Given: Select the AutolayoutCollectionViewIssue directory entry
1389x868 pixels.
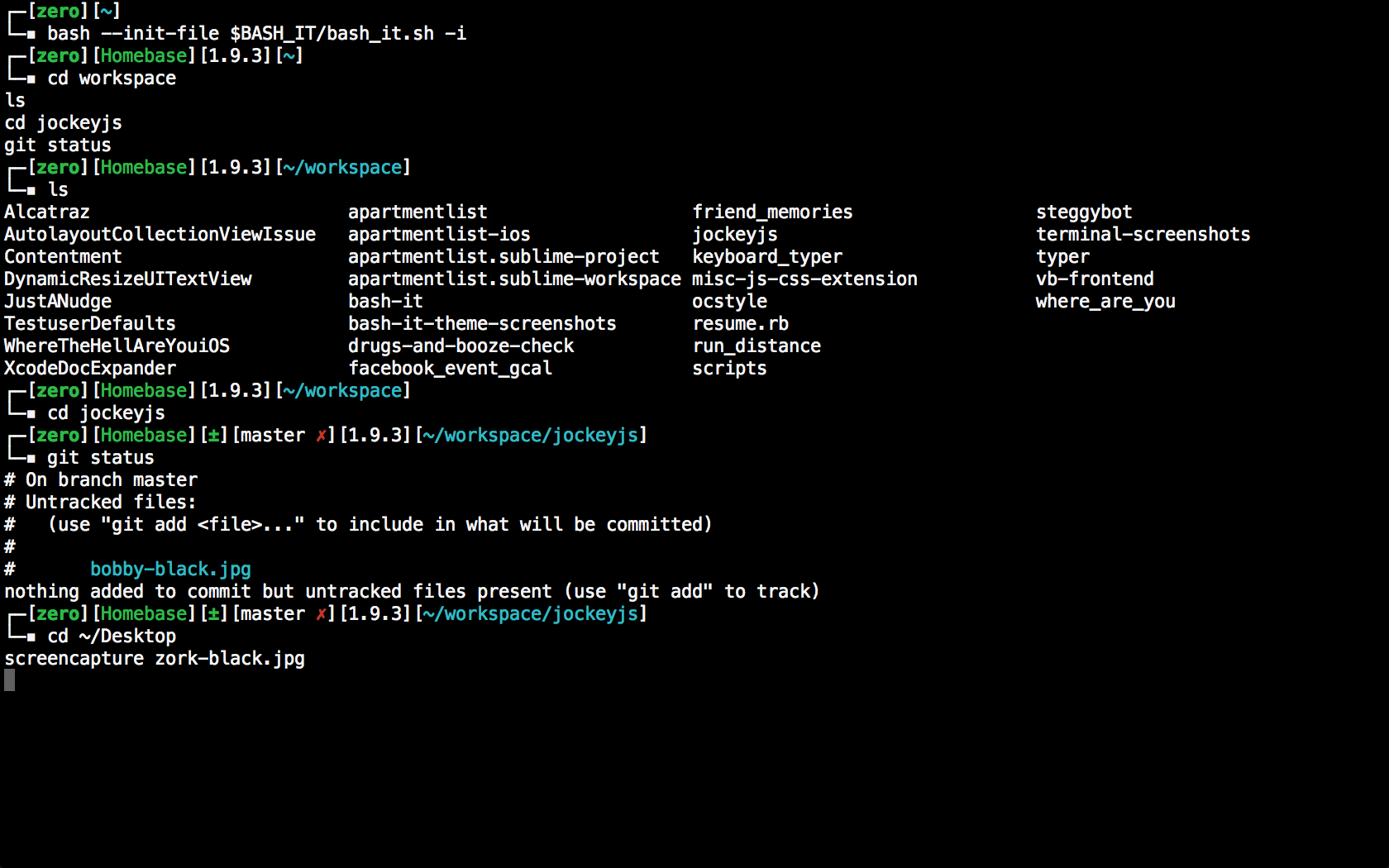Looking at the screenshot, I should [x=160, y=234].
